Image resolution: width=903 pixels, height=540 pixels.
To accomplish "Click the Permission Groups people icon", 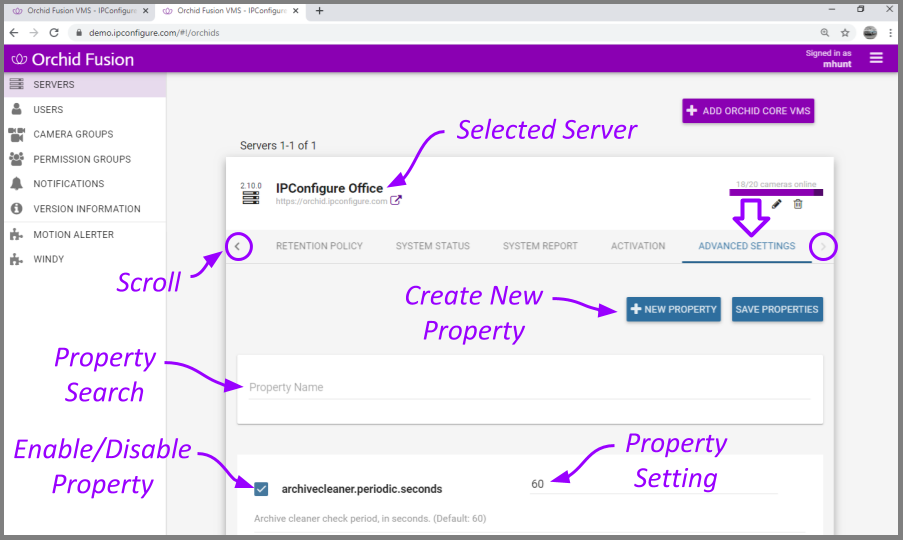I will pos(17,159).
